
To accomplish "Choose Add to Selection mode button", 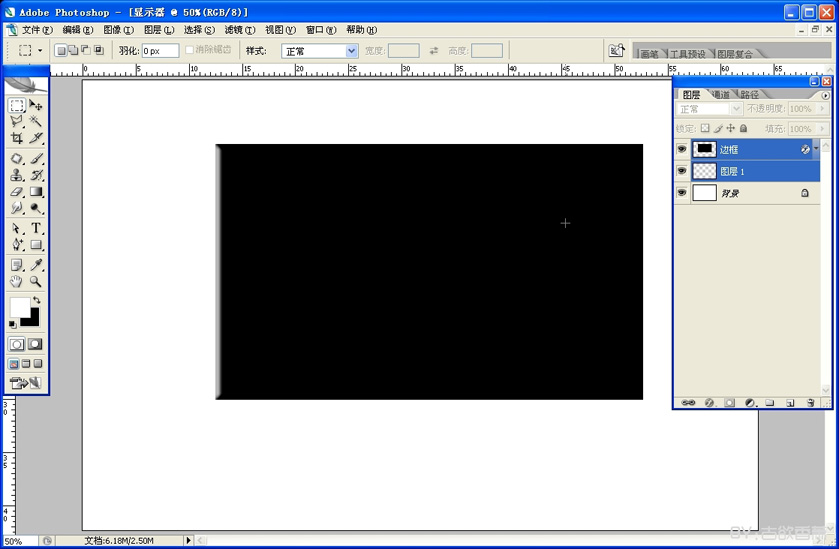I will tap(74, 50).
